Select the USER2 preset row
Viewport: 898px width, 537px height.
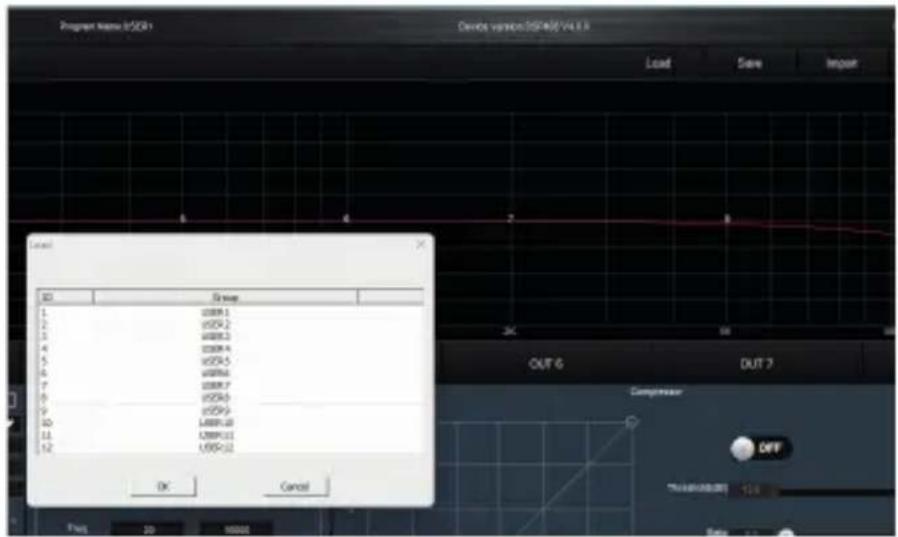pos(231,325)
